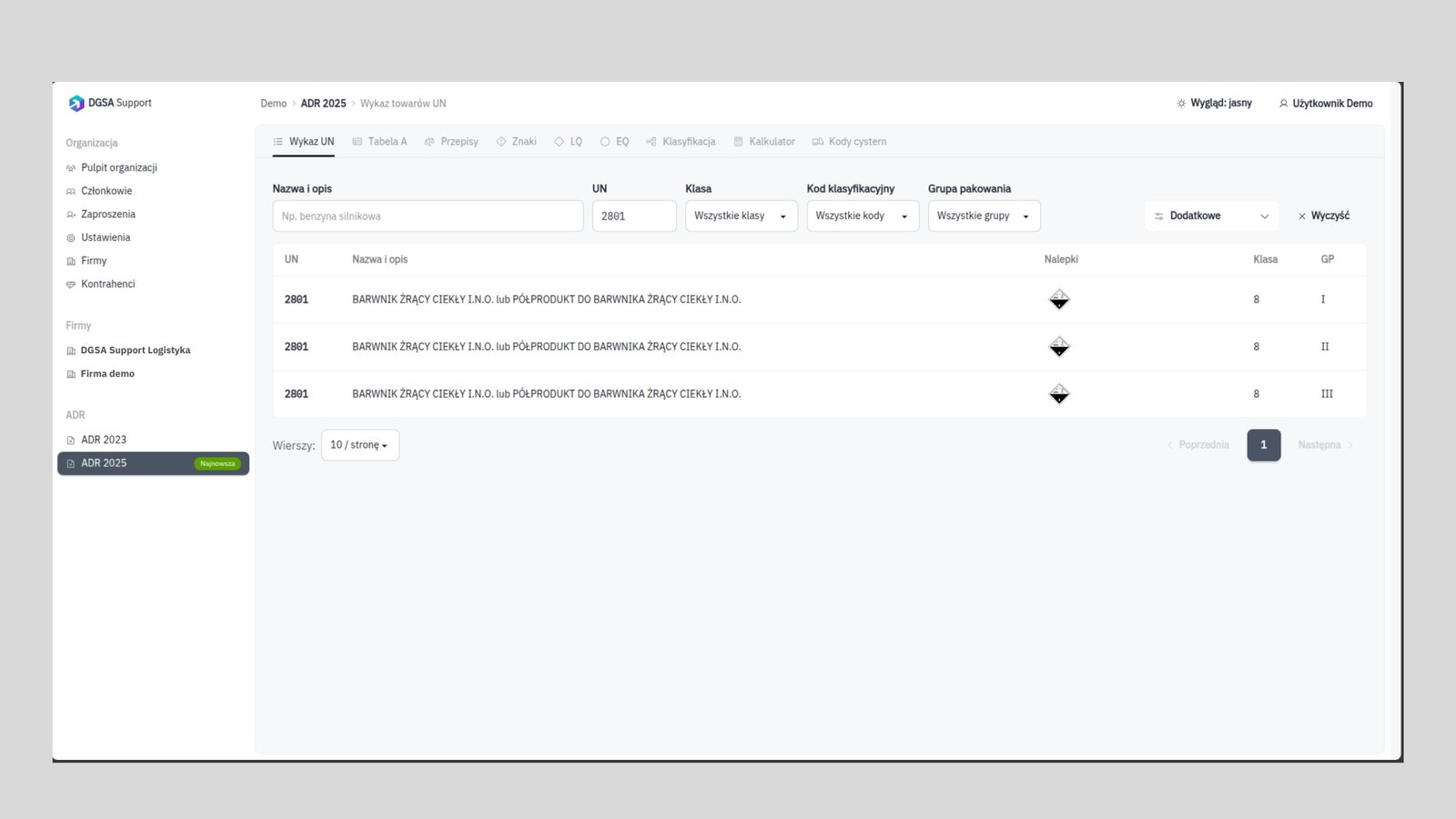The width and height of the screenshot is (1456, 819).
Task: Click the sun icon beside Wygląd: jasny
Action: pyautogui.click(x=1181, y=104)
